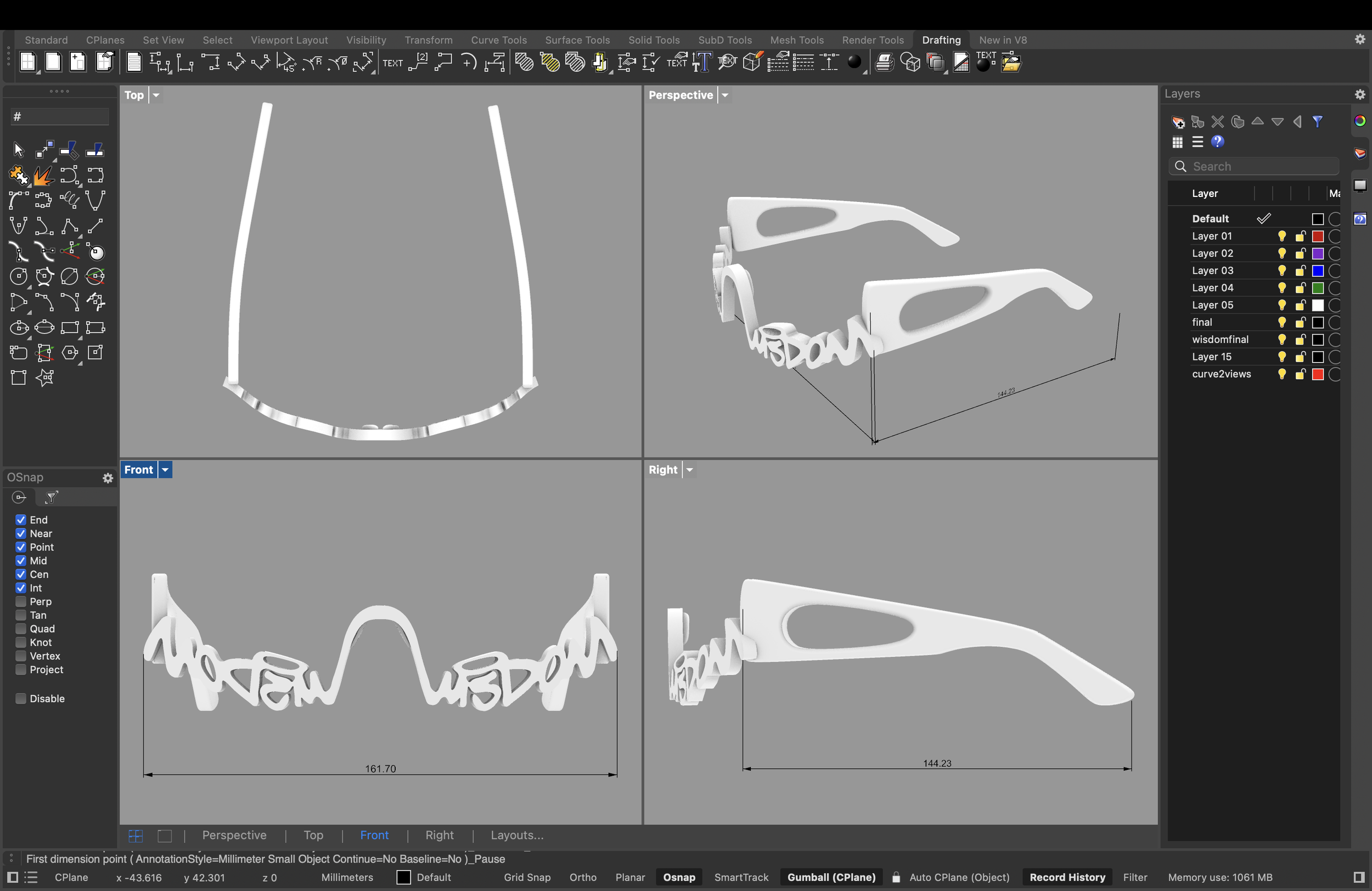Click the purple color swatch of Layer 02
The image size is (1372, 891).
(1318, 253)
